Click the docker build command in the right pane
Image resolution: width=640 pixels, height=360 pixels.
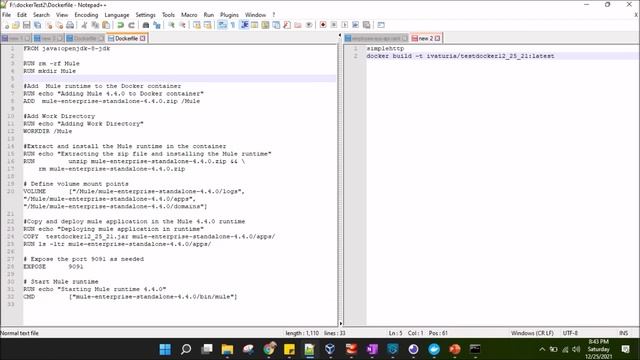[460, 56]
